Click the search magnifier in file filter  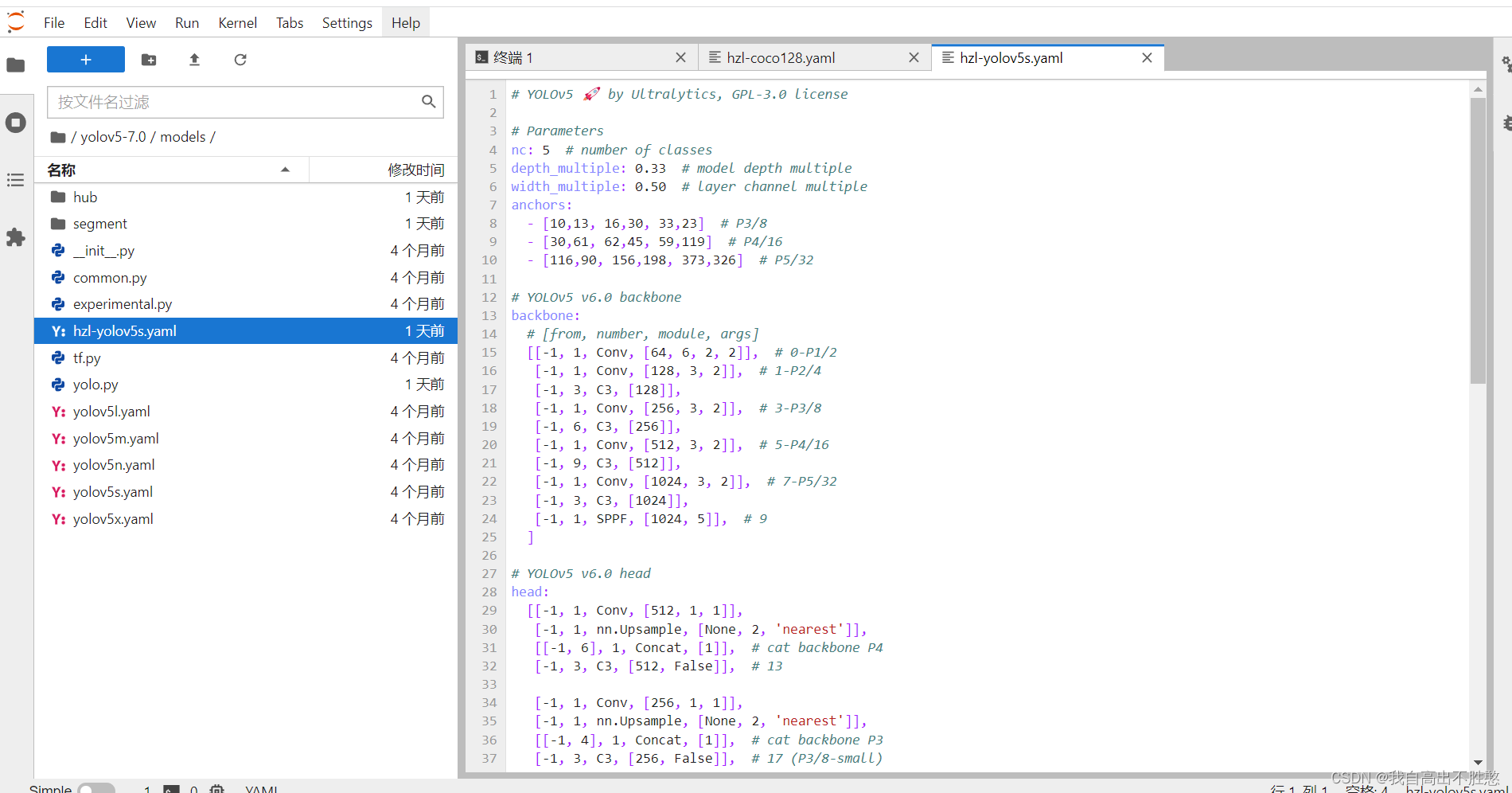point(428,102)
